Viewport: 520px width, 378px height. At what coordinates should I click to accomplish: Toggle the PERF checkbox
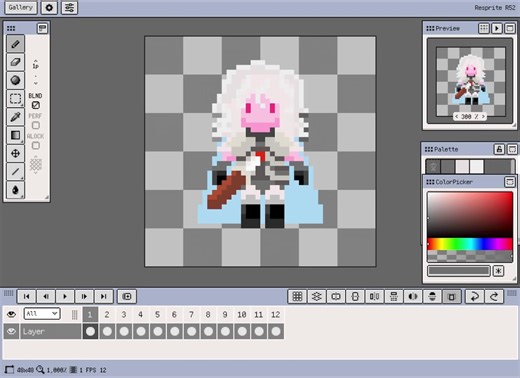[36, 125]
